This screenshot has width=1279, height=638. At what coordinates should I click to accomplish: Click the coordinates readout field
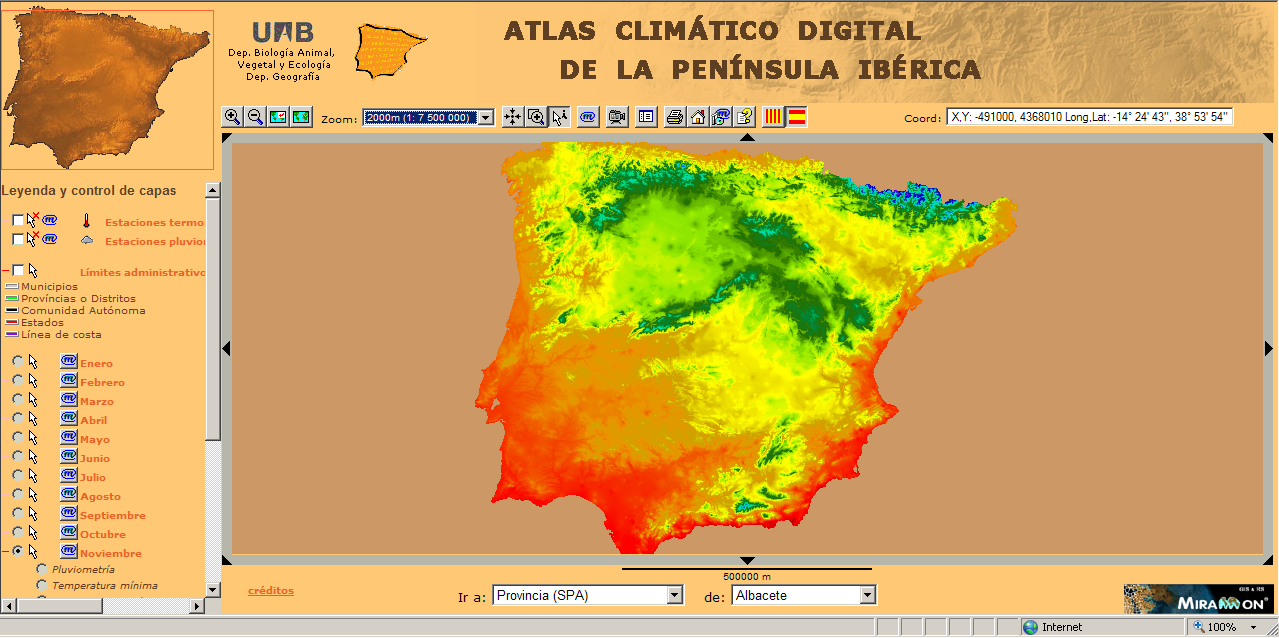(1090, 117)
